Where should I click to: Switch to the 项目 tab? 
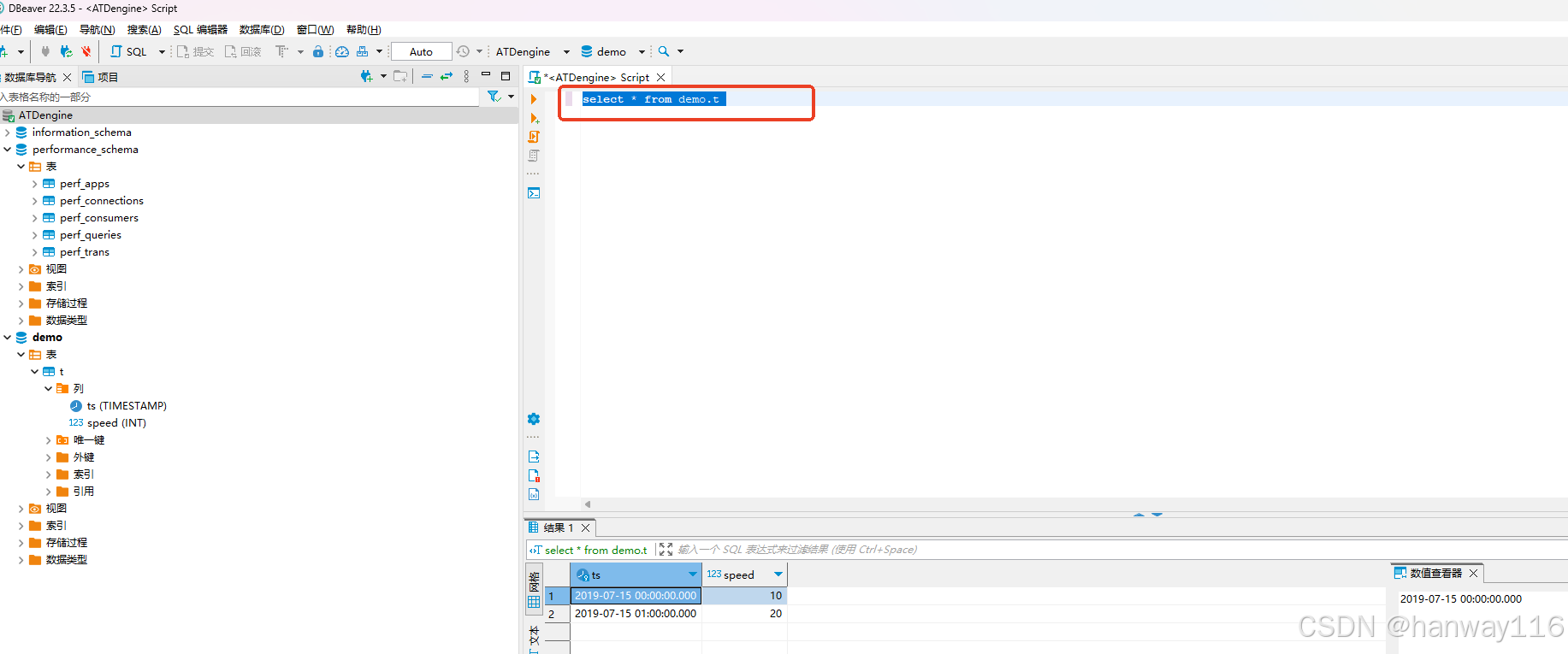[x=100, y=77]
